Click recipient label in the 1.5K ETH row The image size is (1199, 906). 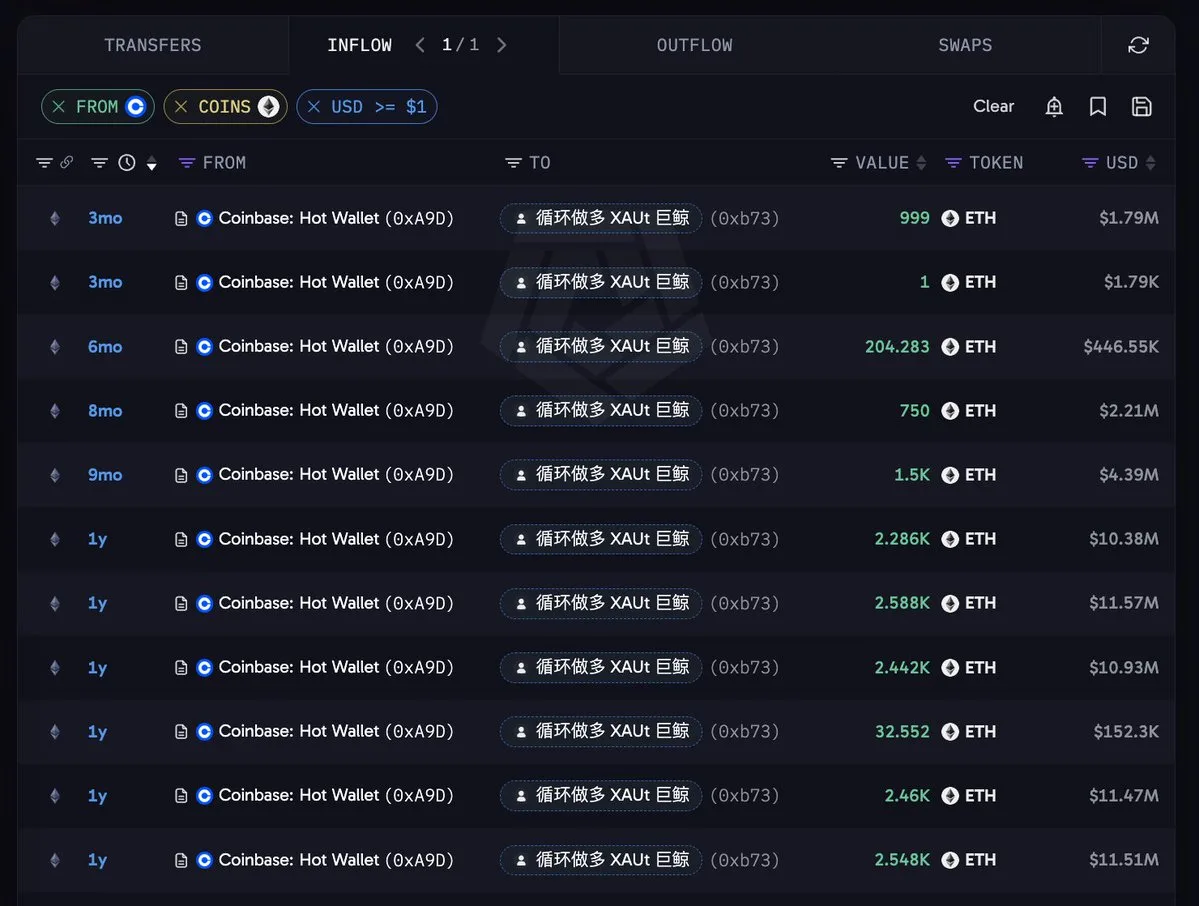click(x=601, y=475)
